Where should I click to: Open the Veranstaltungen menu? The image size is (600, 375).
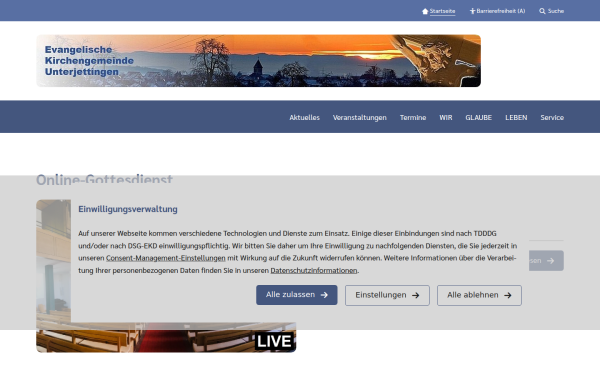tap(359, 117)
